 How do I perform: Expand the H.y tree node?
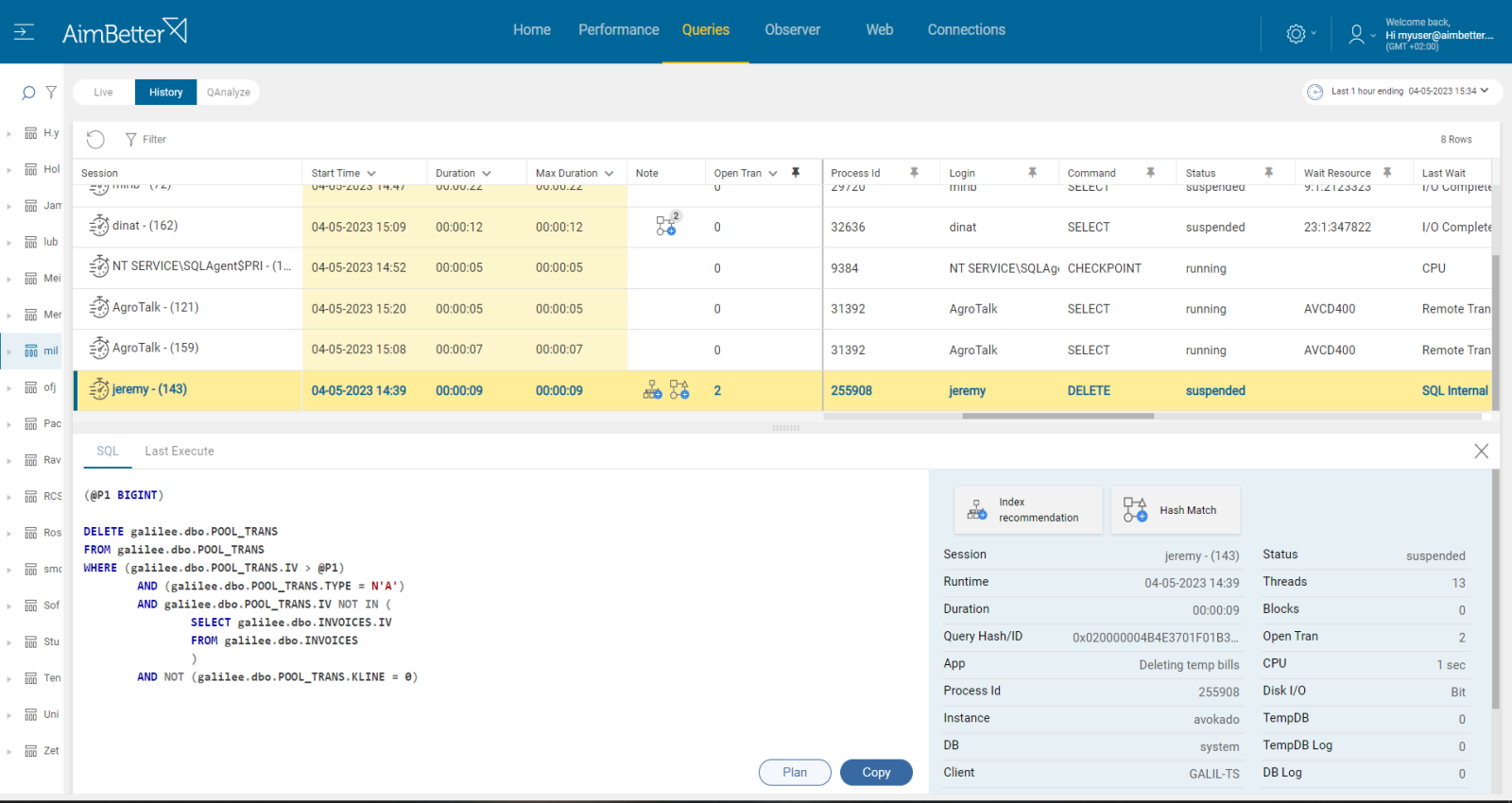9,133
